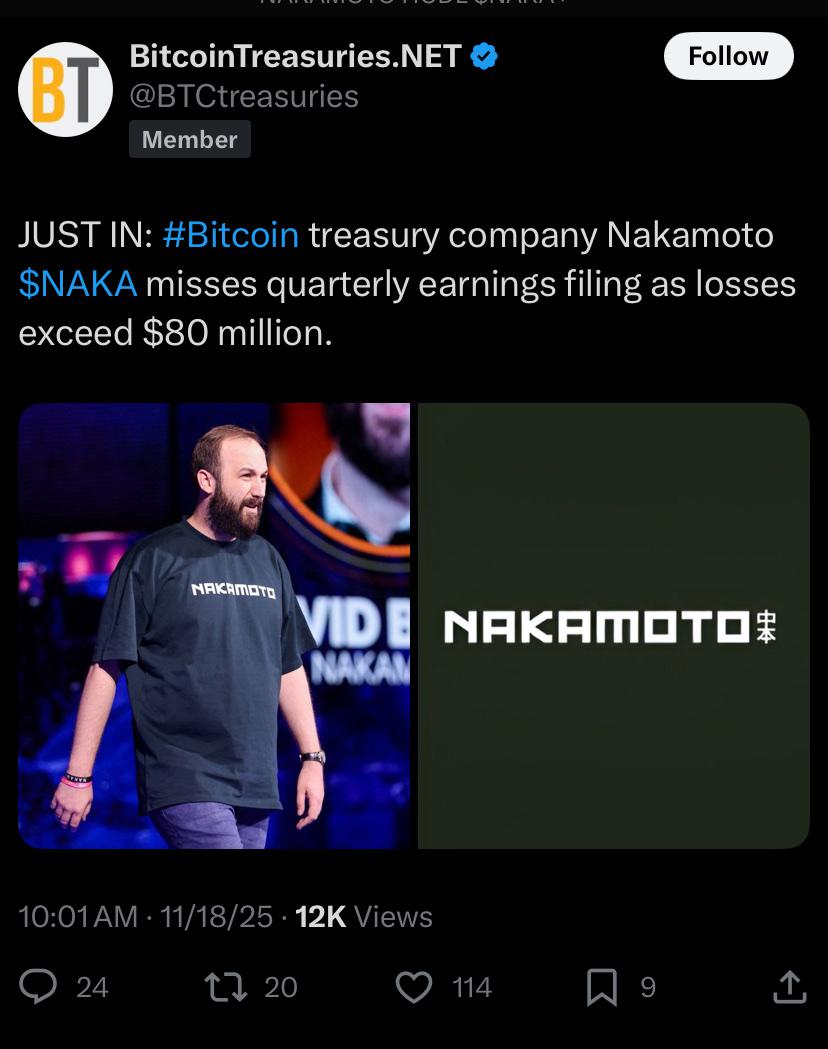Screen dimensions: 828x1049
Task: Tap the reply speech bubble icon
Action: click(x=39, y=987)
